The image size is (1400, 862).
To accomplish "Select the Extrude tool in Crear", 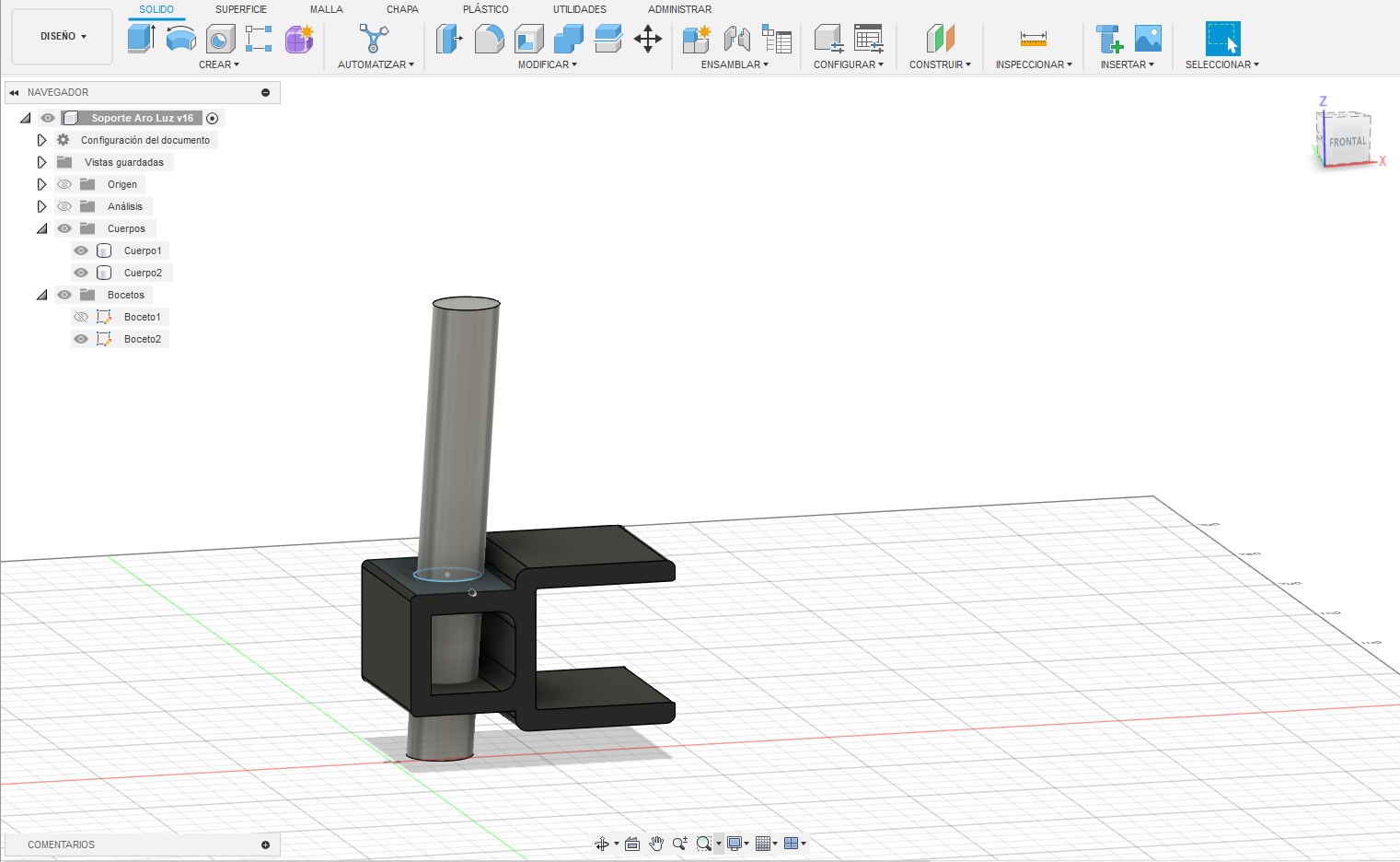I will [141, 39].
